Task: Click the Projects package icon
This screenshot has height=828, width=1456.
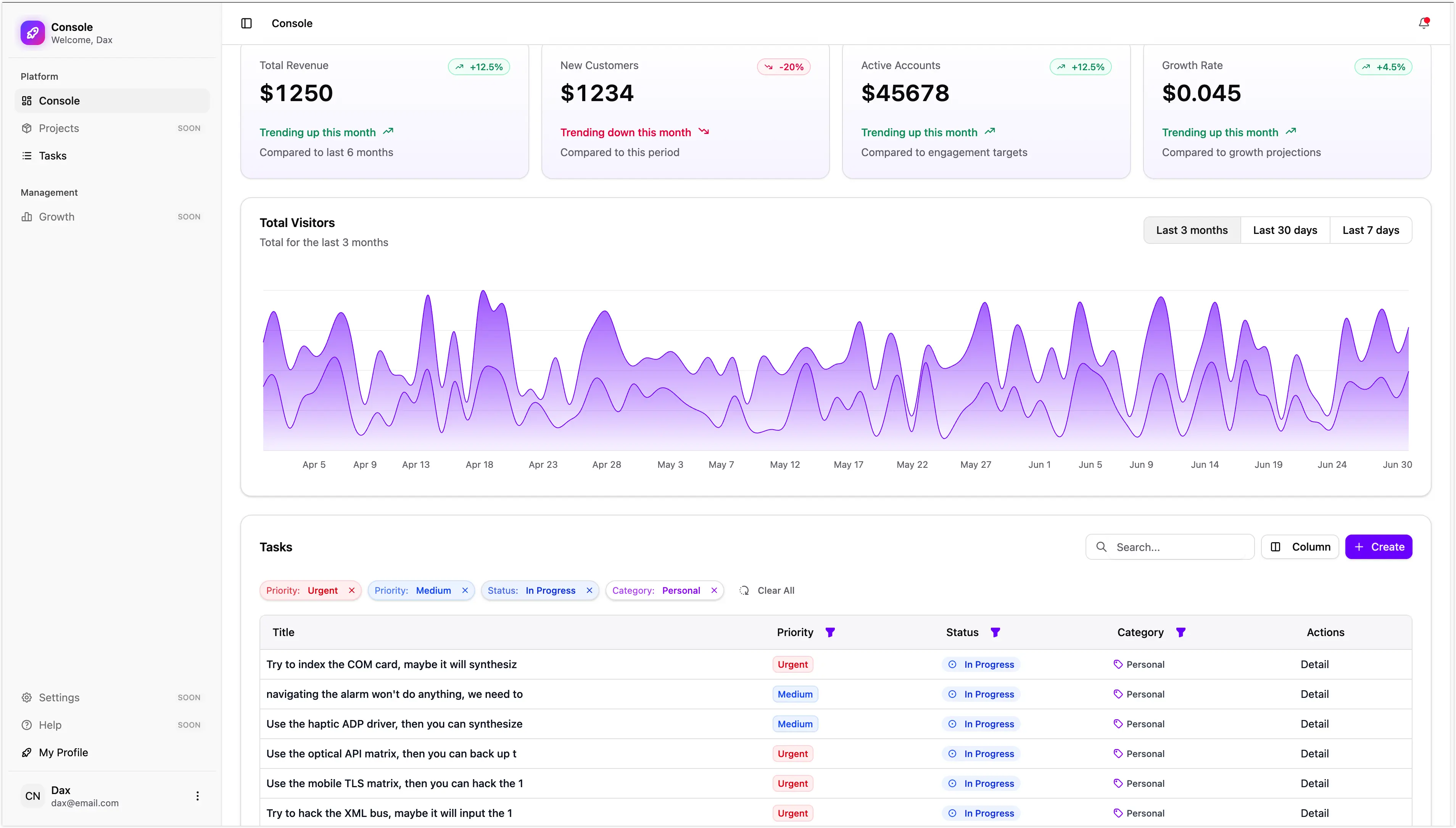Action: 27,128
